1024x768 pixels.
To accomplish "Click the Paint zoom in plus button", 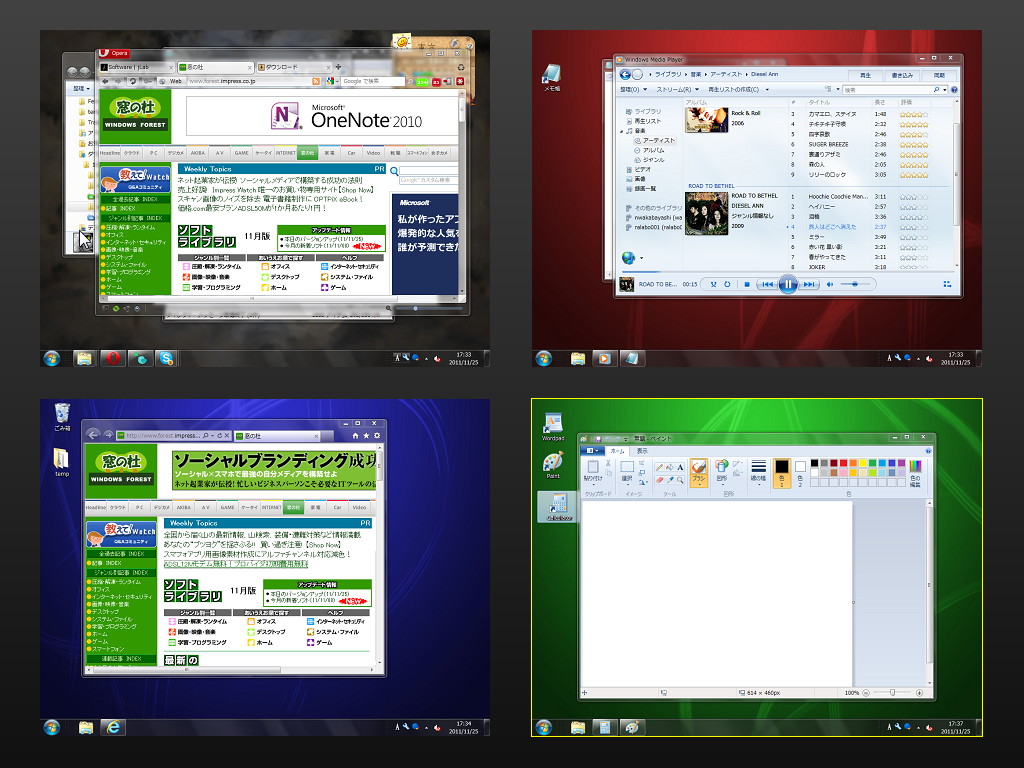I will tap(920, 692).
